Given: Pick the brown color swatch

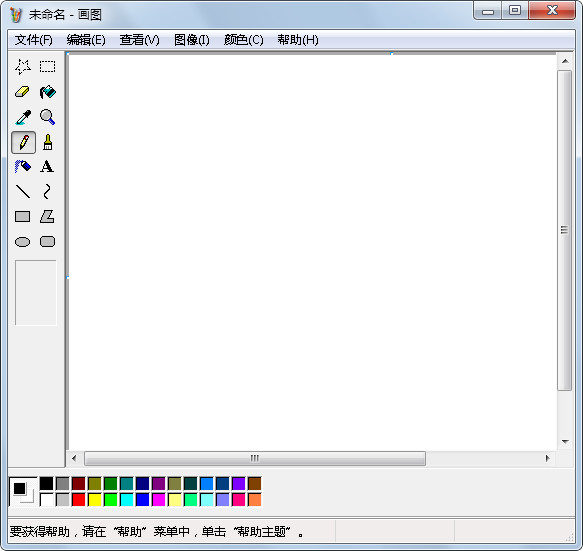Looking at the screenshot, I should 255,484.
